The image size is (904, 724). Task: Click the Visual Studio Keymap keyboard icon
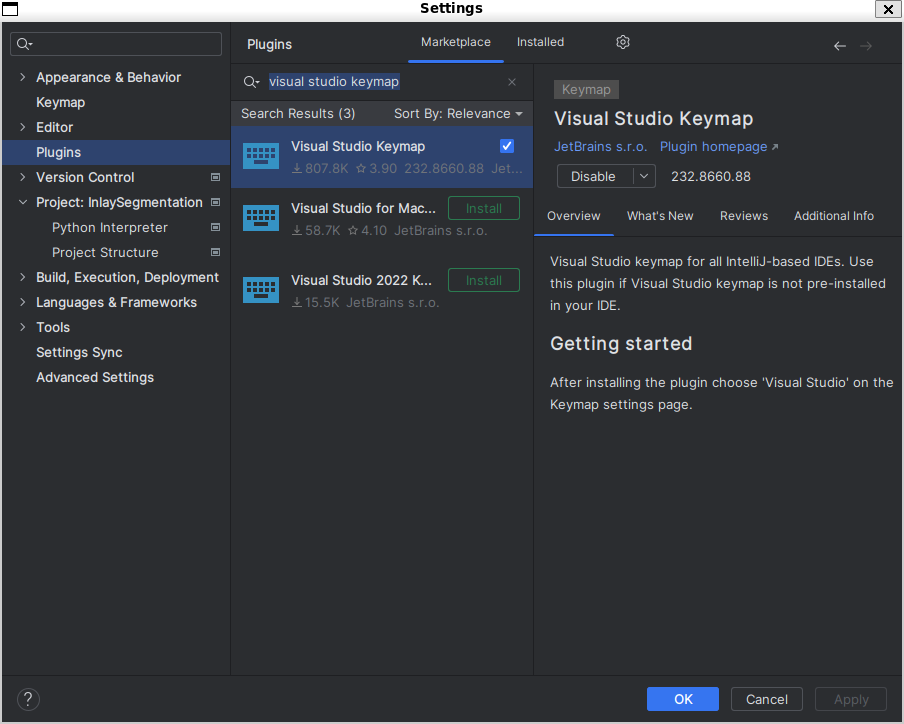coord(261,156)
